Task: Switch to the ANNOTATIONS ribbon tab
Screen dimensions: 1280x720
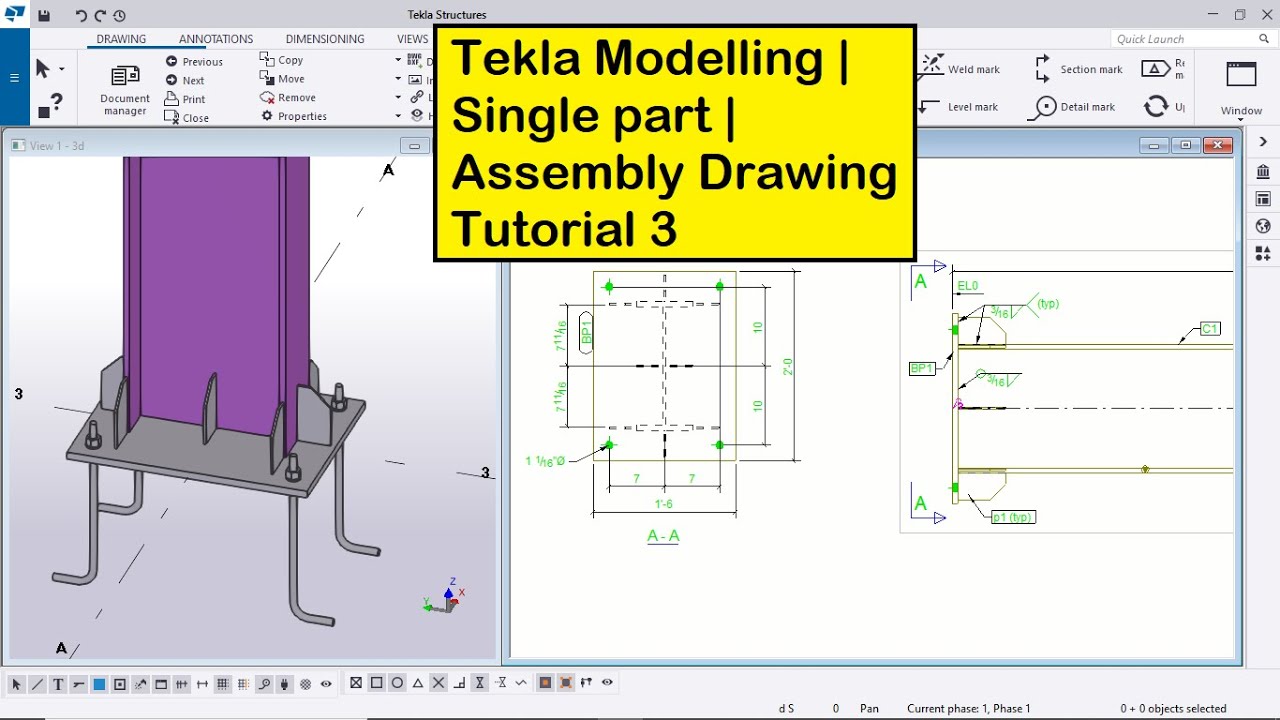Action: pos(216,39)
